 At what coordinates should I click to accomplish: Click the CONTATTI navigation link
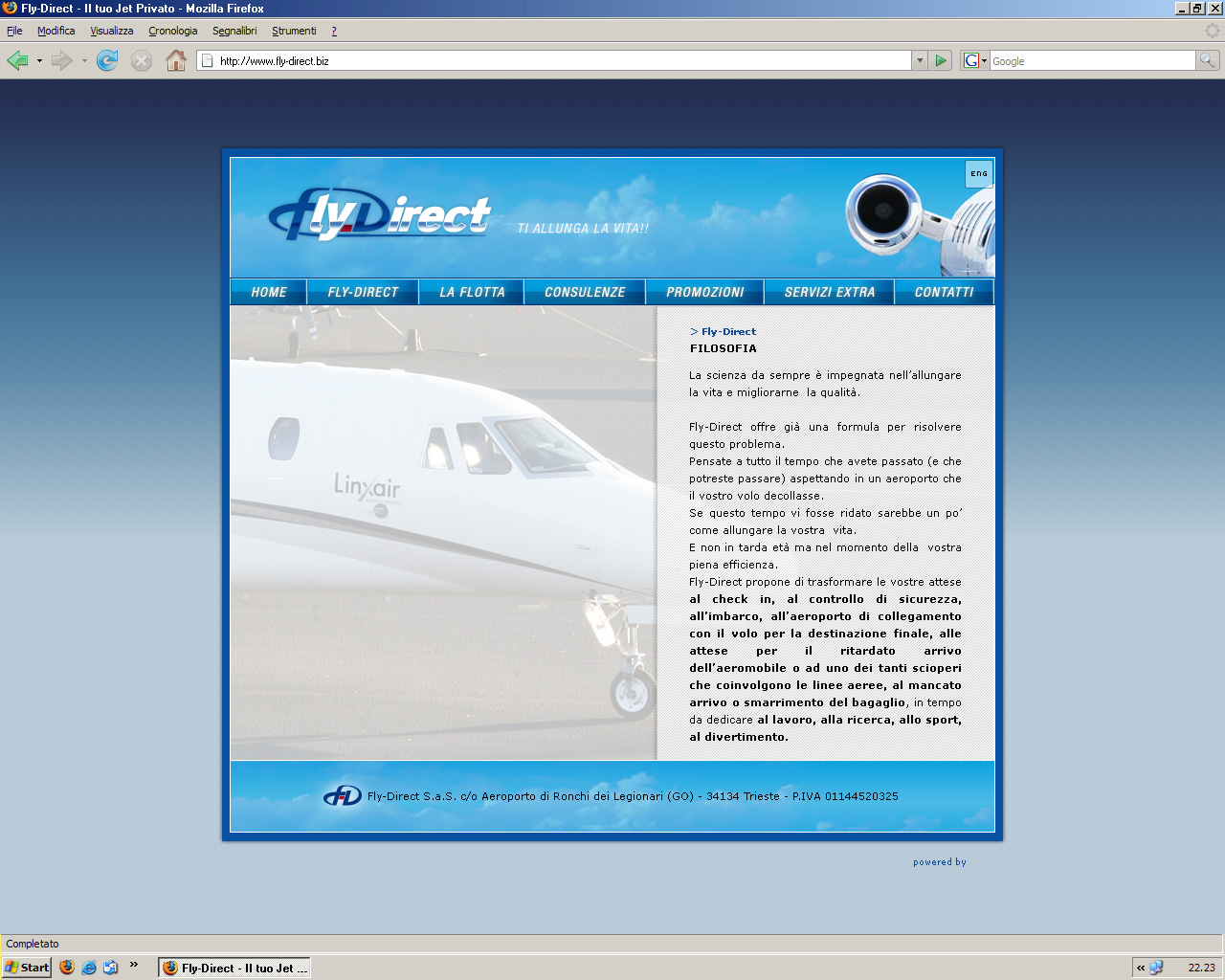click(944, 292)
